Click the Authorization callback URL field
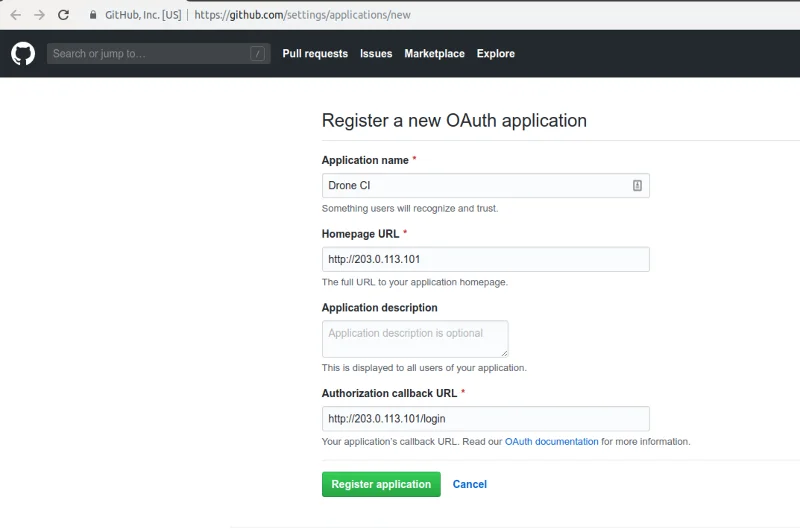Viewport: 800px width, 529px height. 486,419
